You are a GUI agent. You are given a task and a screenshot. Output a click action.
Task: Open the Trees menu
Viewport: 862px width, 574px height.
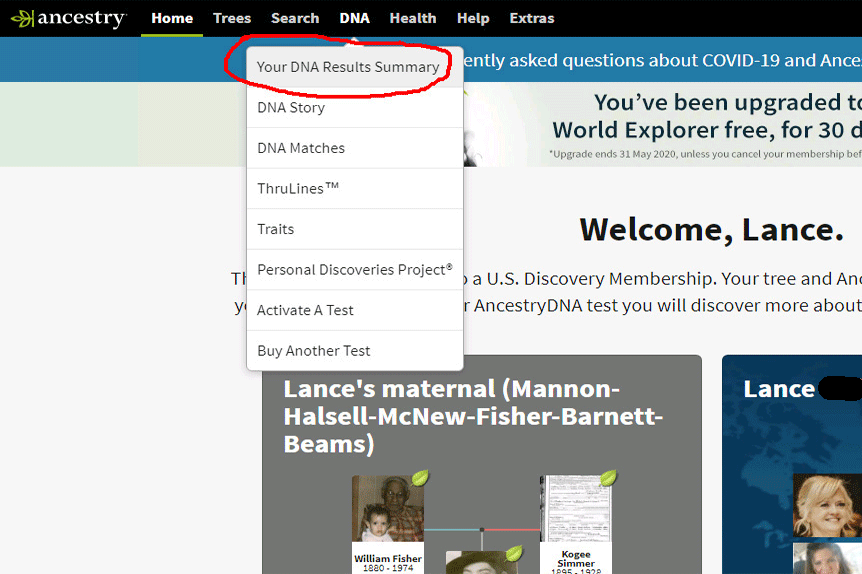tap(232, 18)
